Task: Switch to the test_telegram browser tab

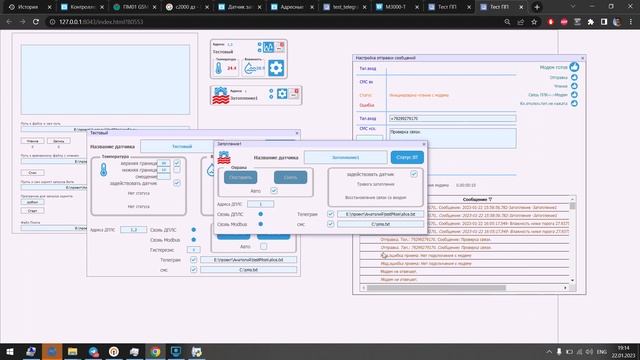Action: coord(345,7)
